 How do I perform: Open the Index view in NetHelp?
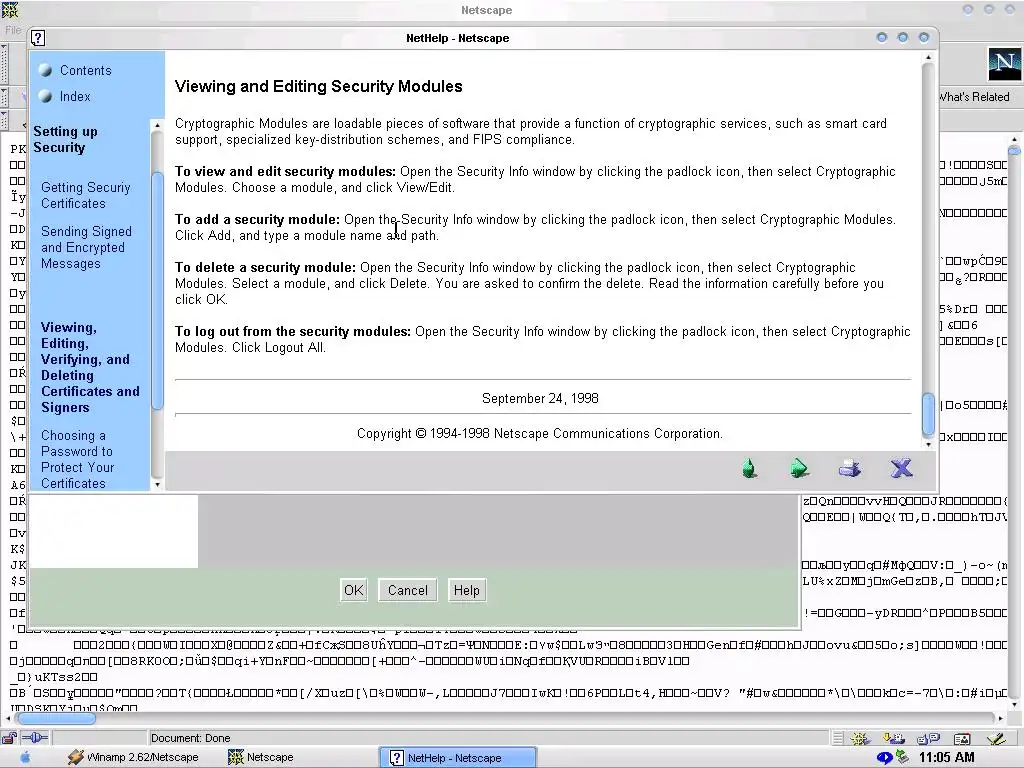click(75, 97)
